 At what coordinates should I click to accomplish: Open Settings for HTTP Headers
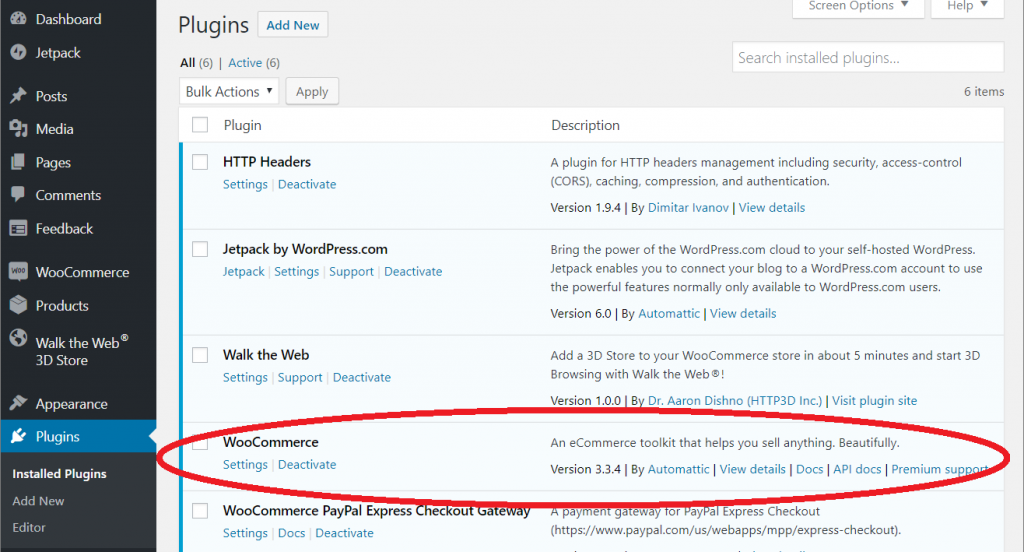click(x=245, y=184)
